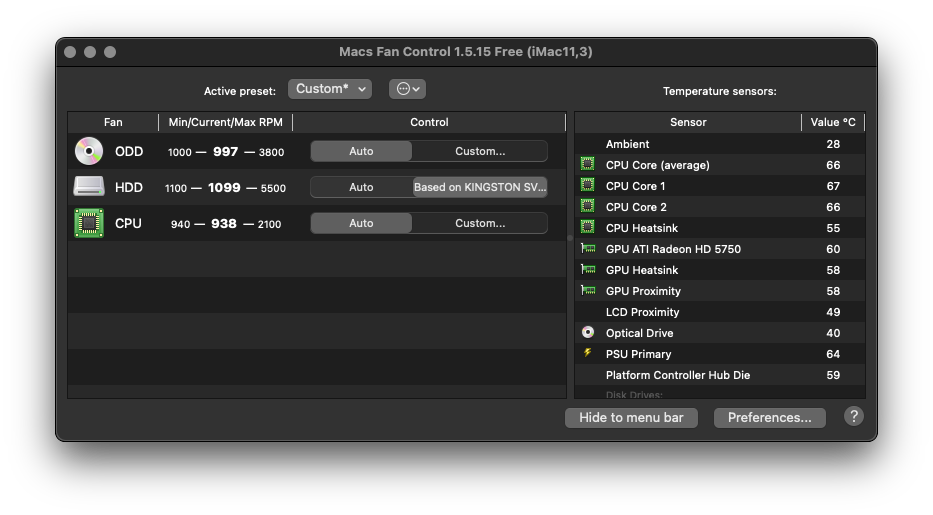This screenshot has height=515, width=933.
Task: Click the PSU Primary value 64
Action: (833, 354)
